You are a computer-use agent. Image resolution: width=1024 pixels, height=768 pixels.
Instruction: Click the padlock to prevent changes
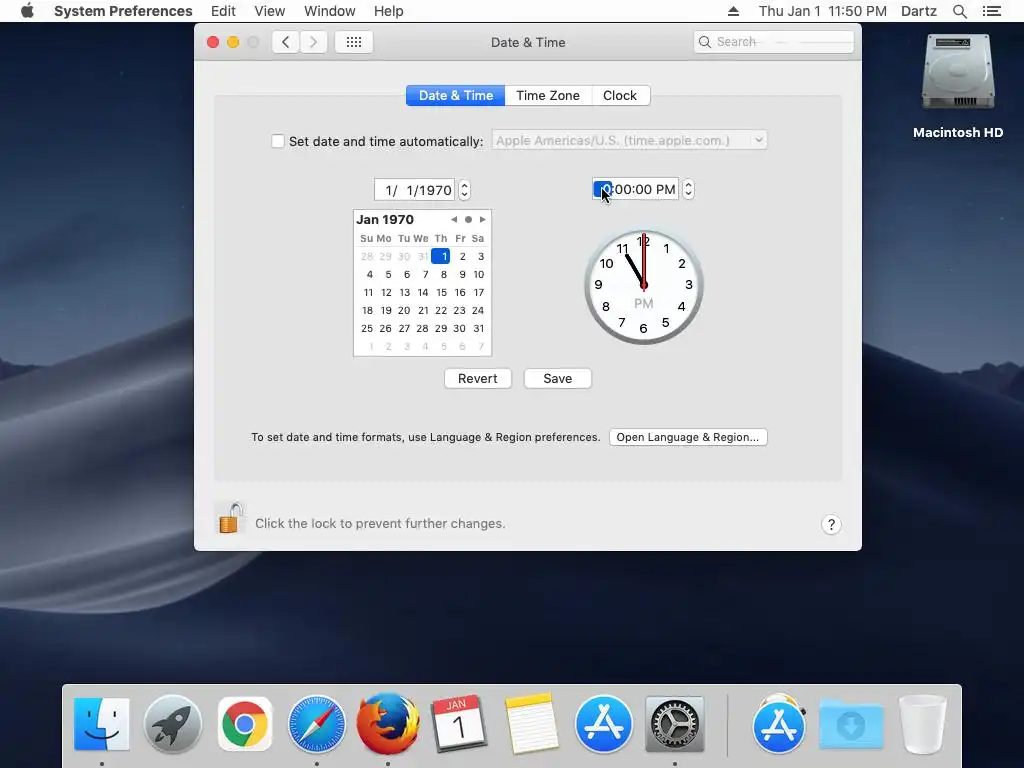pos(231,519)
